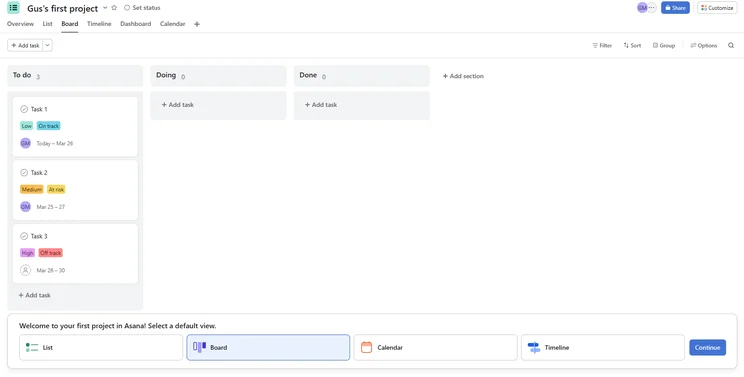Click the Share button
744x377 pixels.
coord(675,8)
